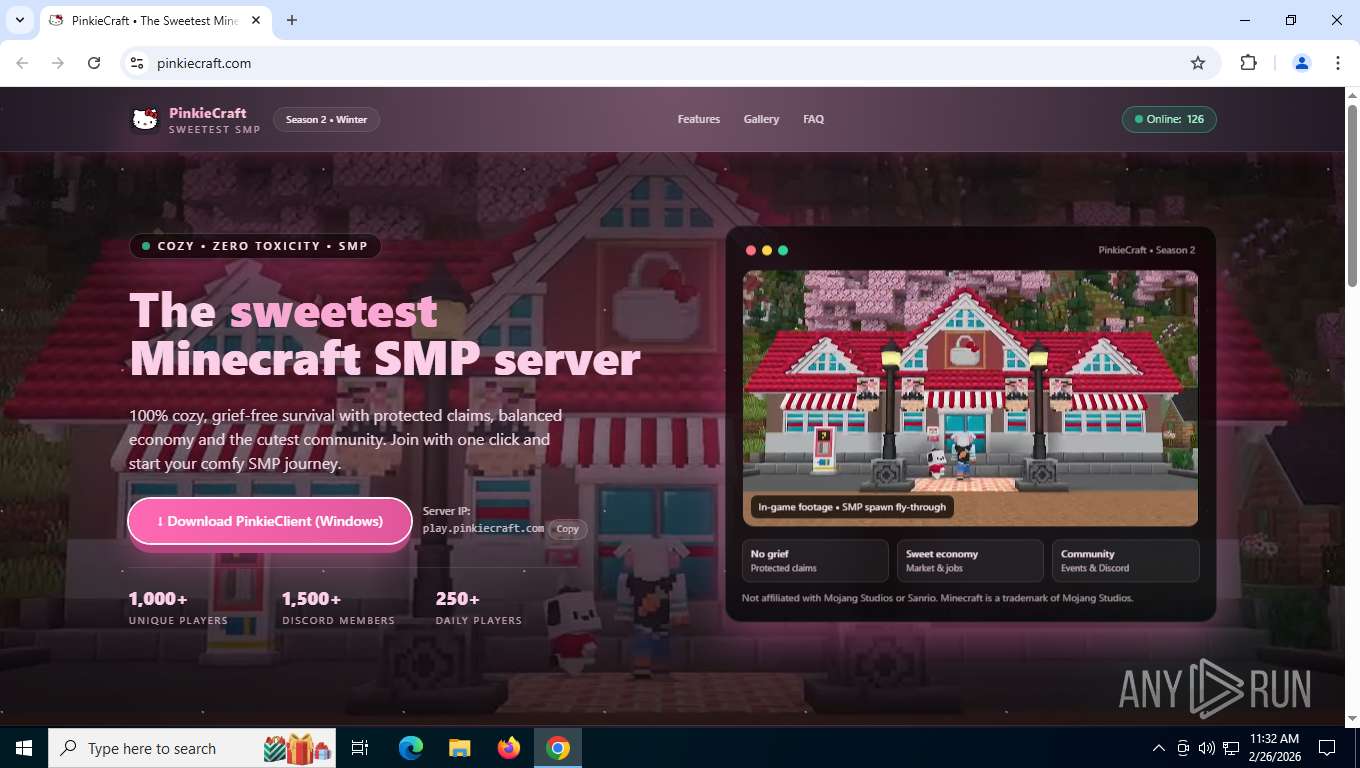Click the green dot in the preview window
This screenshot has width=1360, height=768.
click(783, 250)
